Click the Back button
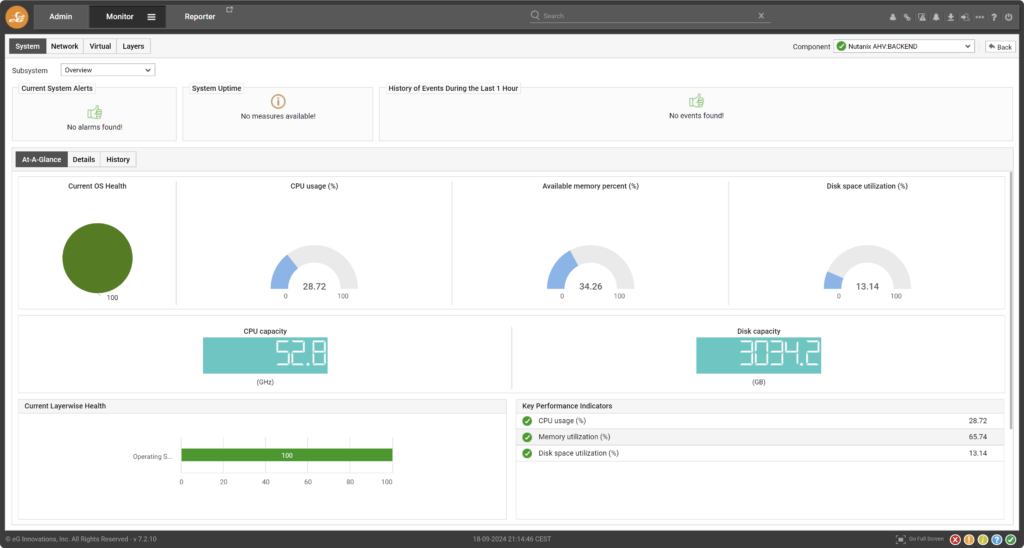Image resolution: width=1024 pixels, height=548 pixels. [1000, 47]
